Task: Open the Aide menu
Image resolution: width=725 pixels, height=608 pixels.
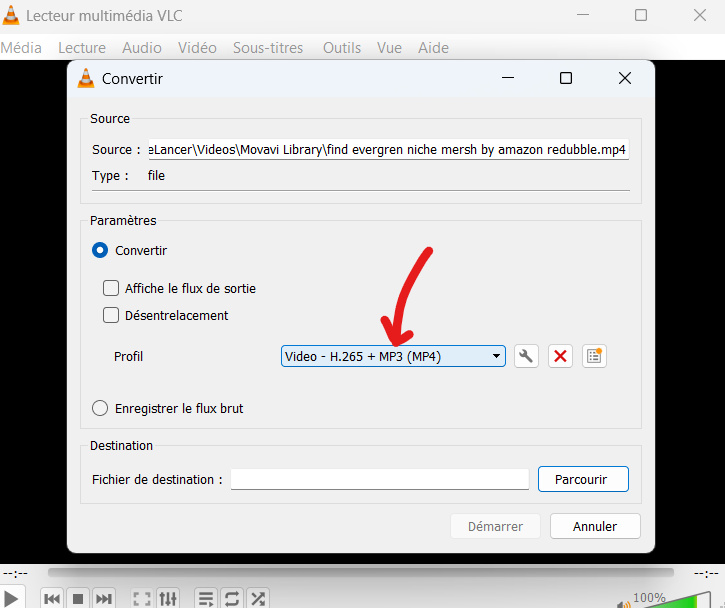Action: [433, 48]
